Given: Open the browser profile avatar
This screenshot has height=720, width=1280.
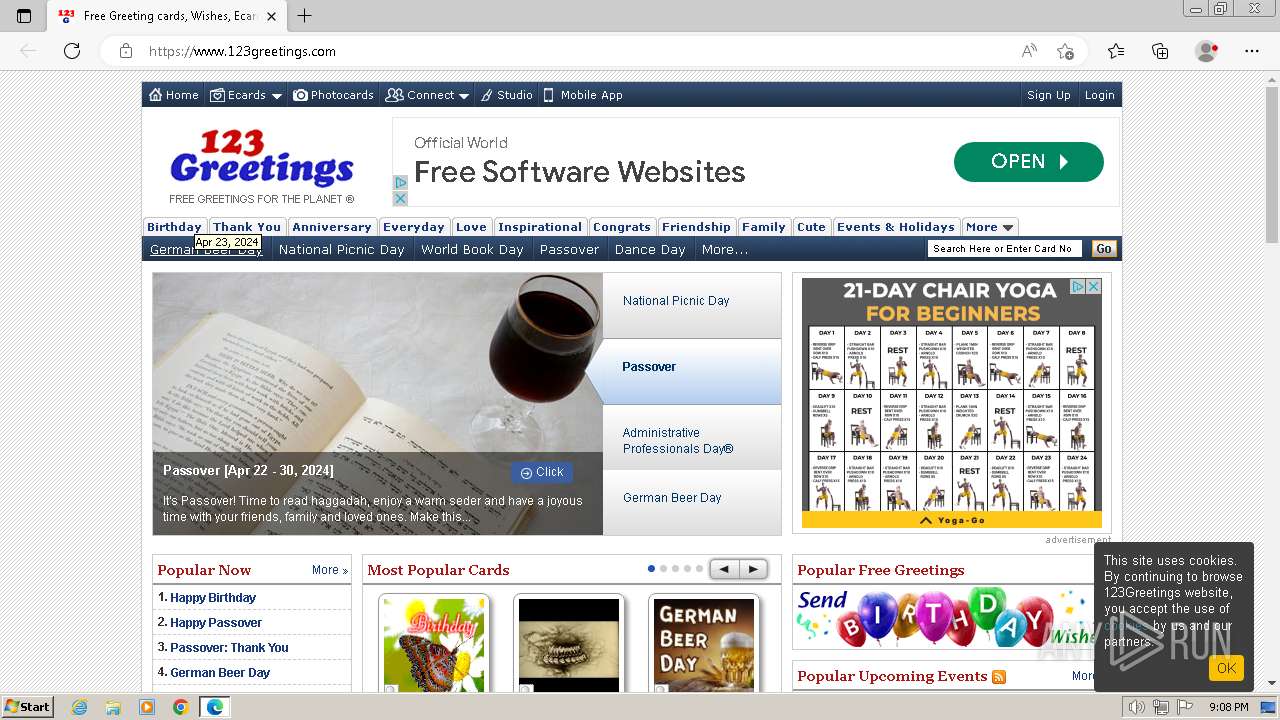Looking at the screenshot, I should 1207,51.
